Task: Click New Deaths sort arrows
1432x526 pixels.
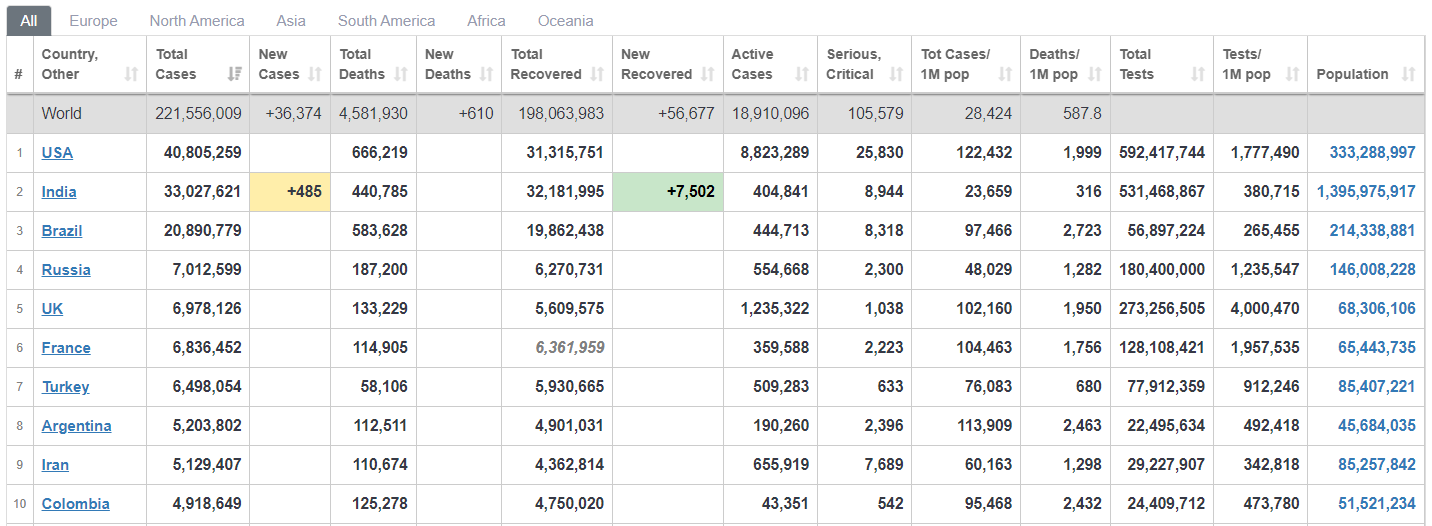Action: [486, 74]
